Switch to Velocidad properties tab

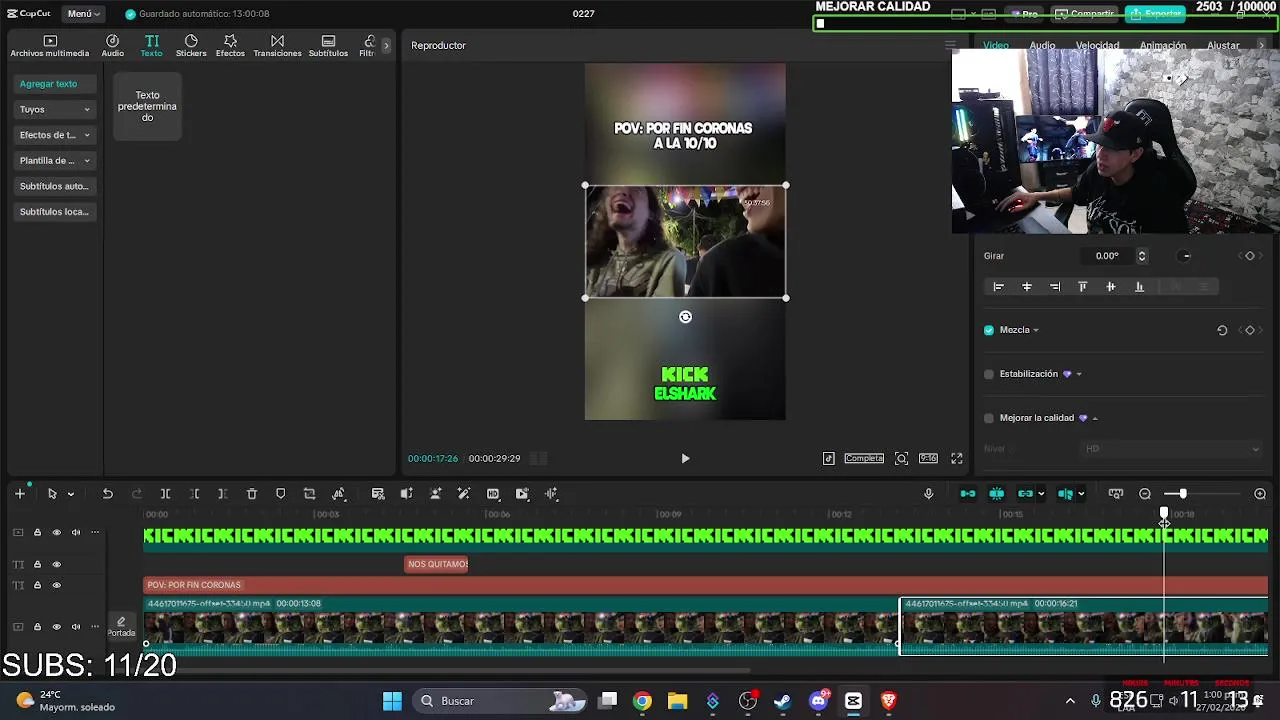click(x=1097, y=46)
